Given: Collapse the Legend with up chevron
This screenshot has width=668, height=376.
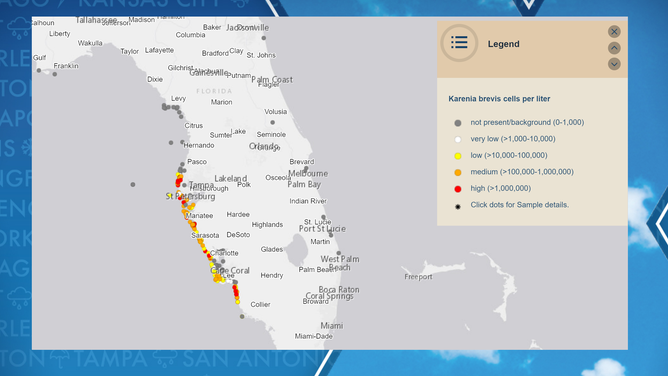Looking at the screenshot, I should click(614, 48).
